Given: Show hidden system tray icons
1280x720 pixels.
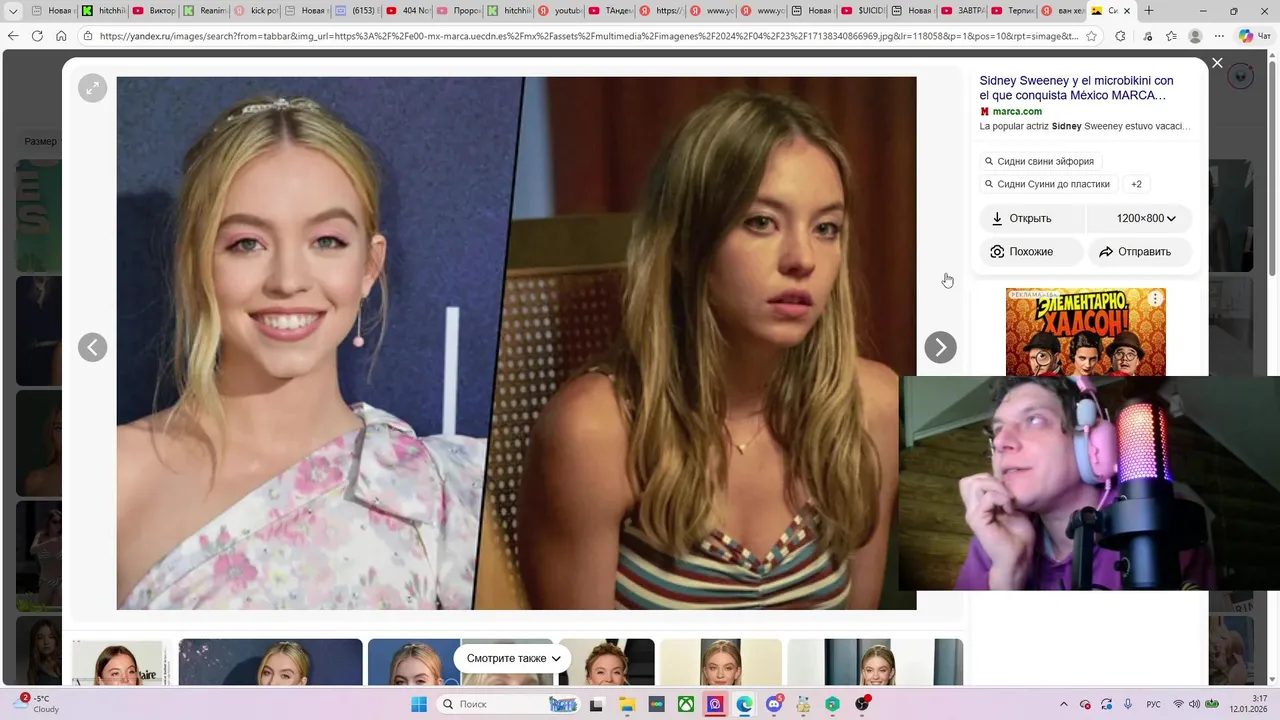Looking at the screenshot, I should pyautogui.click(x=1063, y=704).
